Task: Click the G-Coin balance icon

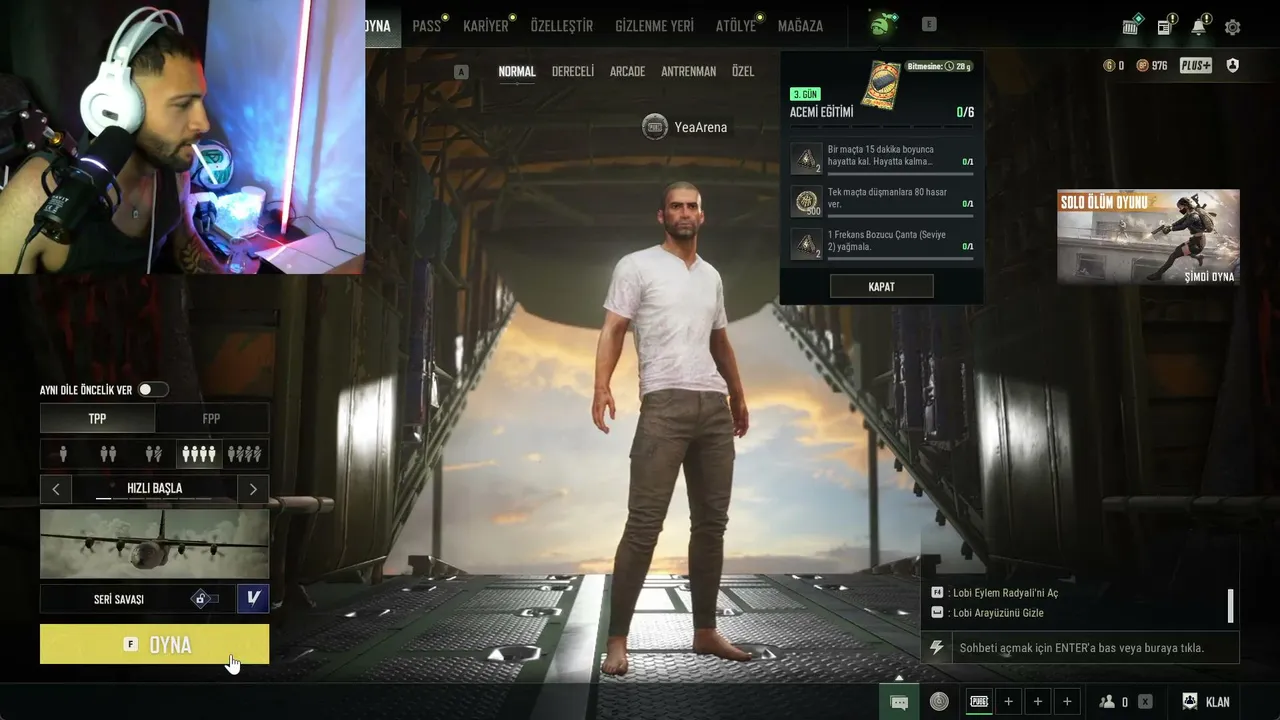Action: point(1109,66)
